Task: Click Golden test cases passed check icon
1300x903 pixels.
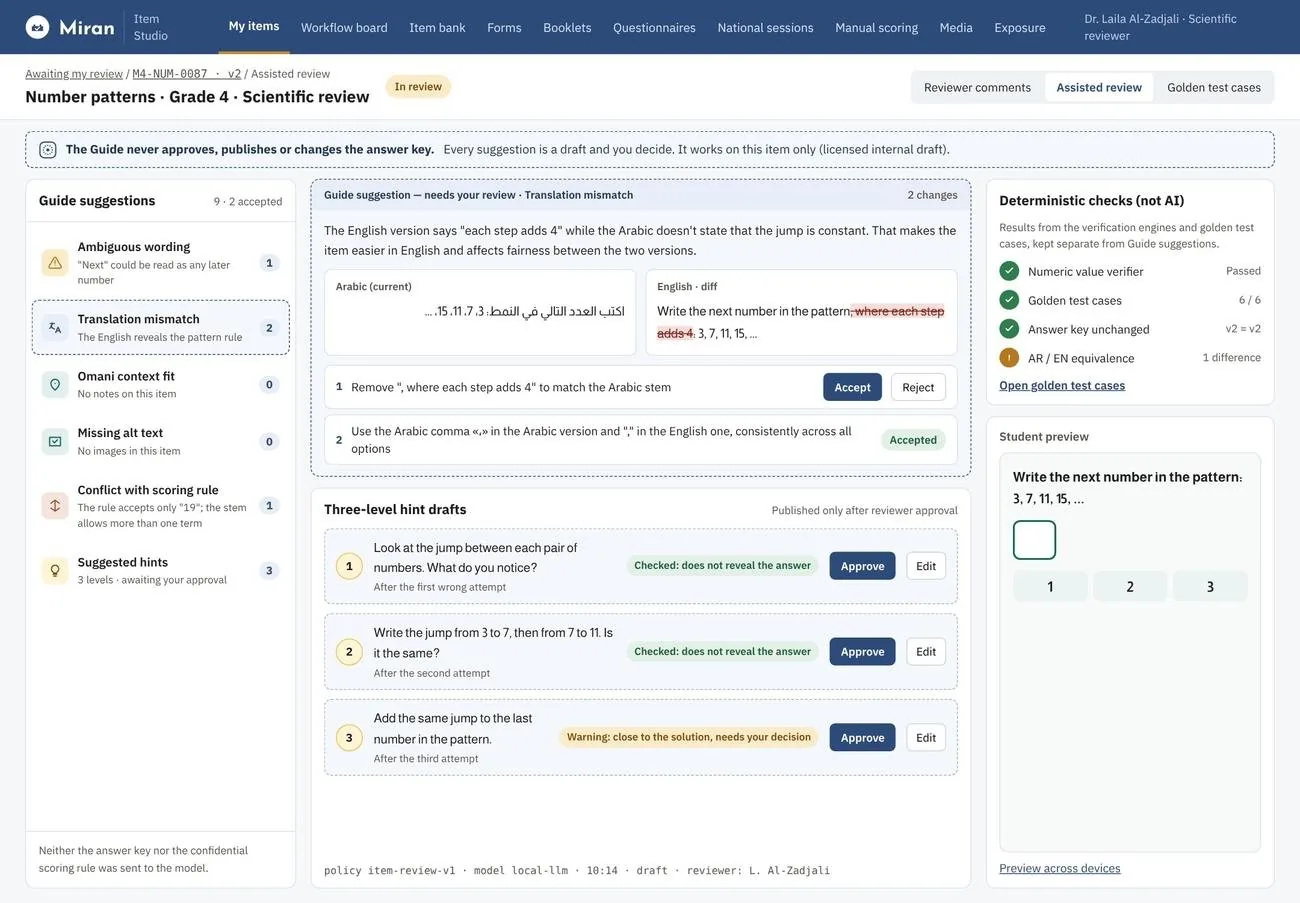Action: 1009,300
